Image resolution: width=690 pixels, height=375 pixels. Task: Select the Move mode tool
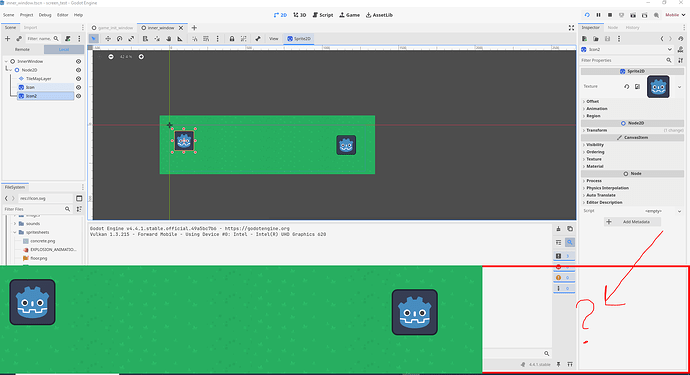[108, 39]
